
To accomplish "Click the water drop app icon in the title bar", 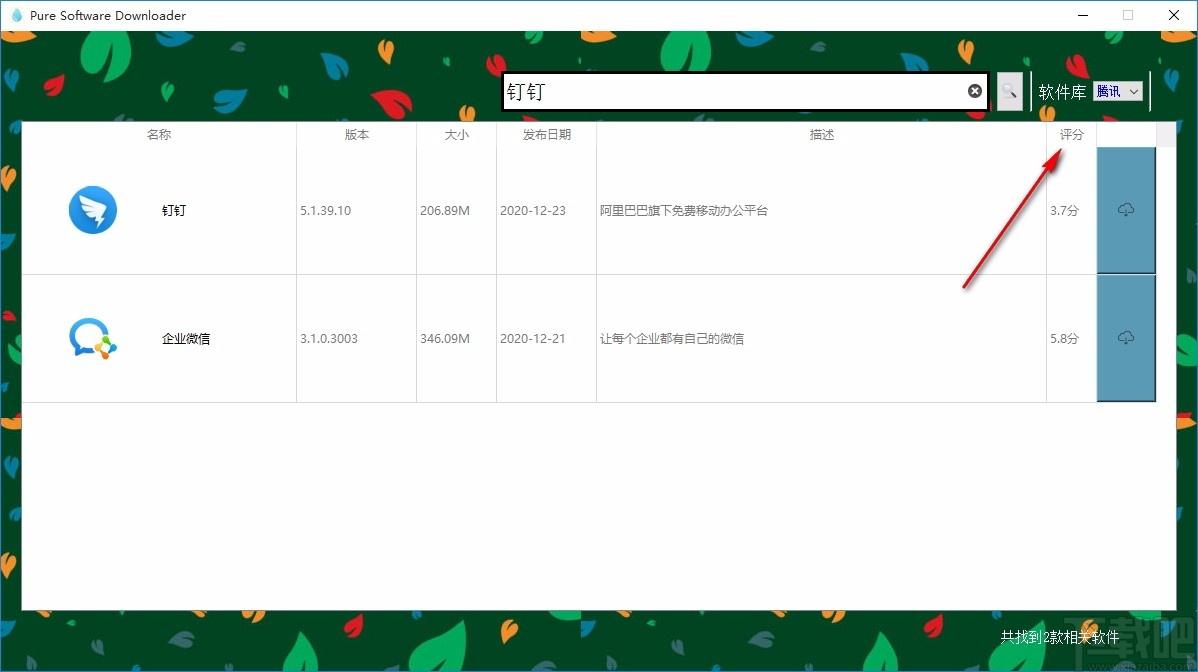I will click(x=17, y=15).
